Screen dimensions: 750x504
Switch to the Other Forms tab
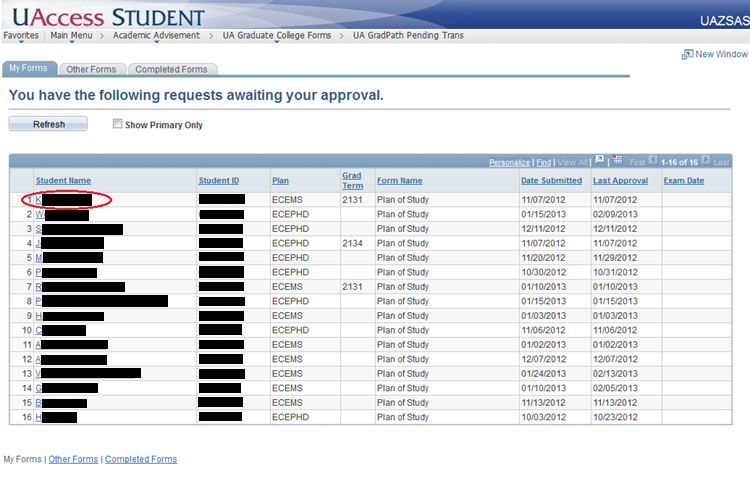coord(91,69)
